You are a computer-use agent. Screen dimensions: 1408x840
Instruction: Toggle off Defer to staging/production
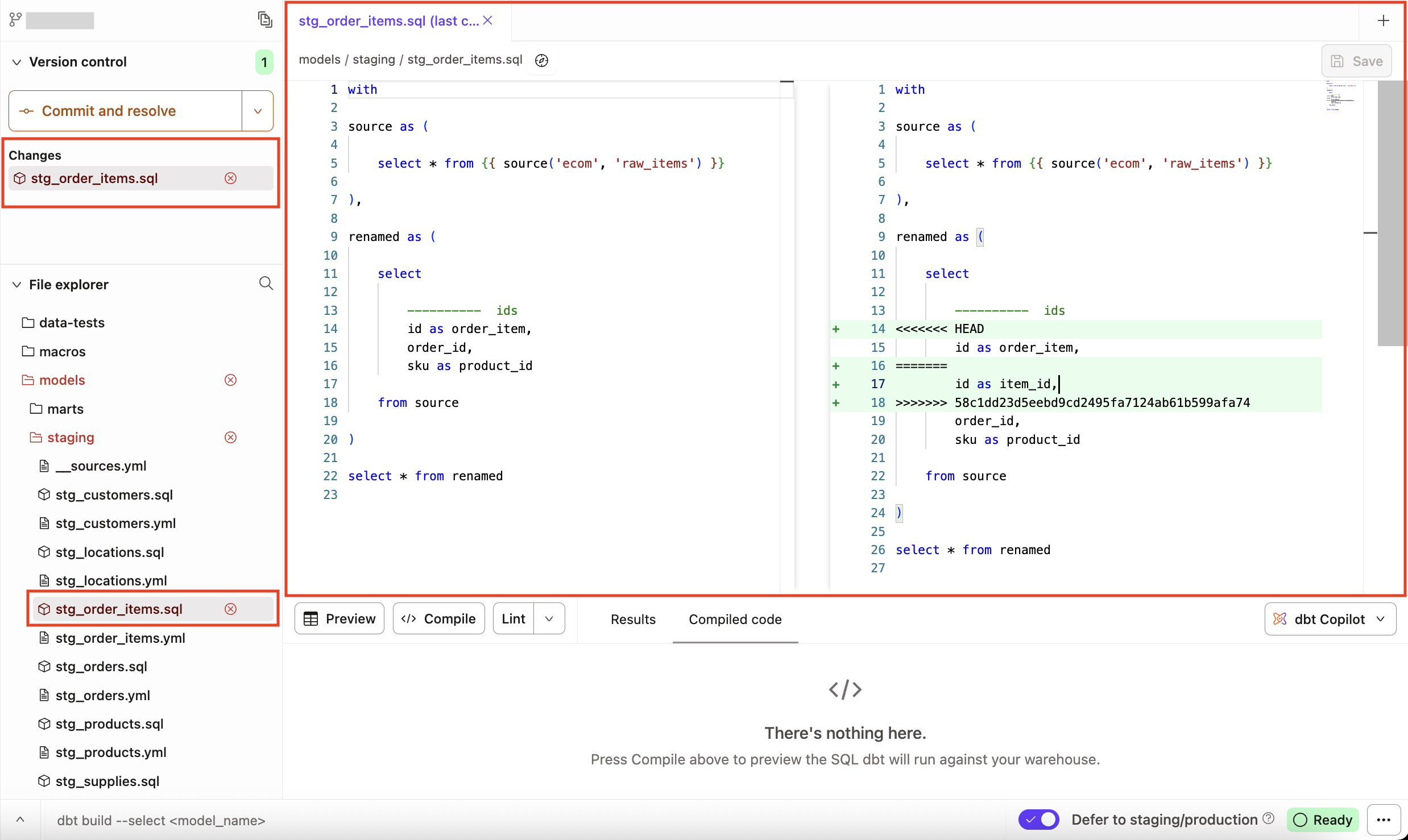coord(1038,820)
